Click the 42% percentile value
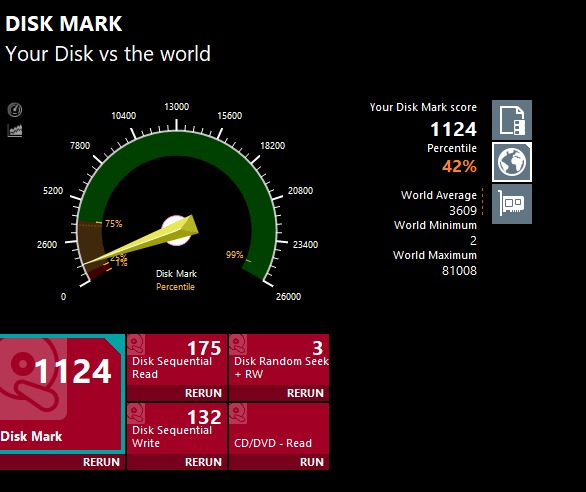586x492 pixels. click(459, 166)
